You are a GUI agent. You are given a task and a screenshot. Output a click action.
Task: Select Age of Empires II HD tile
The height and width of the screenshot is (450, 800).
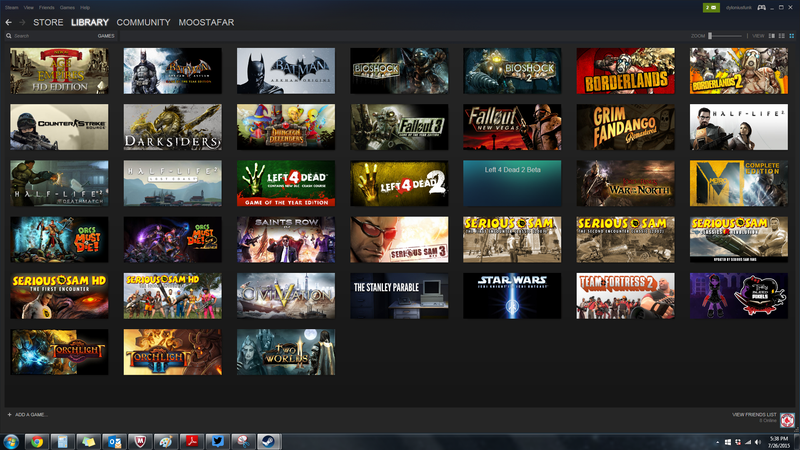59,71
